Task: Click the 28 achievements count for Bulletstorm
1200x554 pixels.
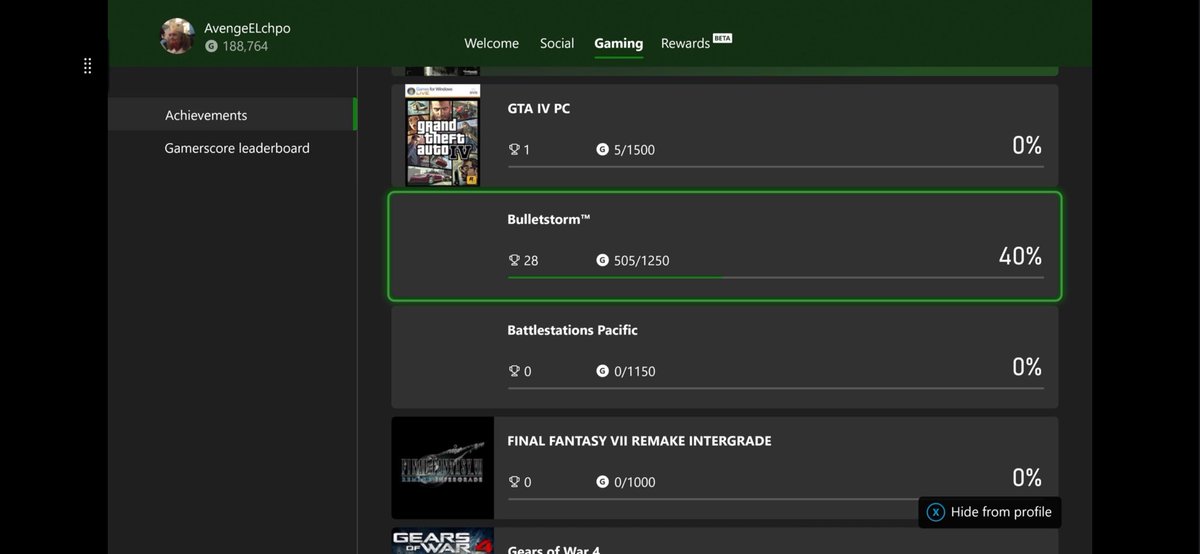Action: 531,261
